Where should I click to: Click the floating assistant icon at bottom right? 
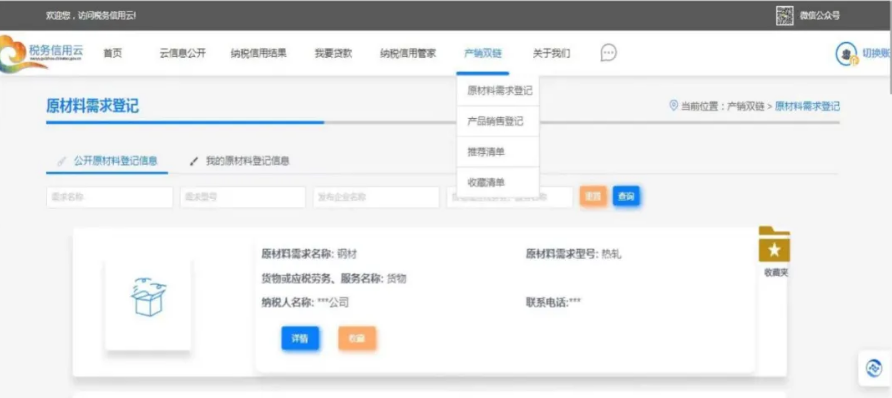click(874, 368)
